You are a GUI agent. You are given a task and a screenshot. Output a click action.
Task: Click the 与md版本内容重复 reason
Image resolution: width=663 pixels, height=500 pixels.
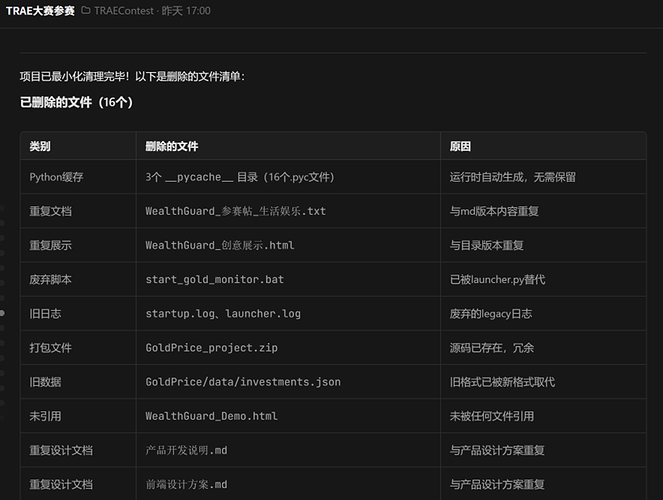[x=494, y=211]
